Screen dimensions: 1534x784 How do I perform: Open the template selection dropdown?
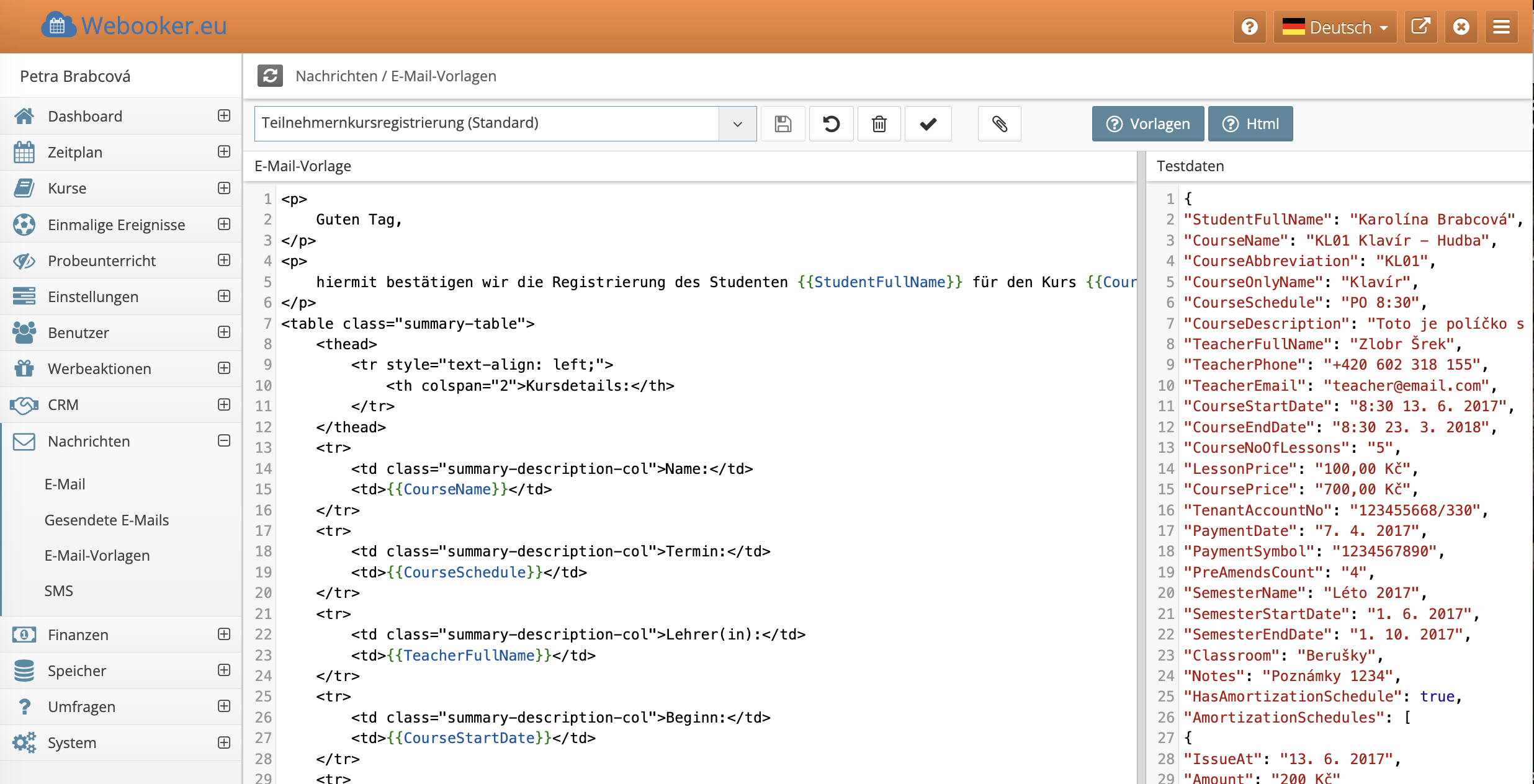pyautogui.click(x=737, y=123)
